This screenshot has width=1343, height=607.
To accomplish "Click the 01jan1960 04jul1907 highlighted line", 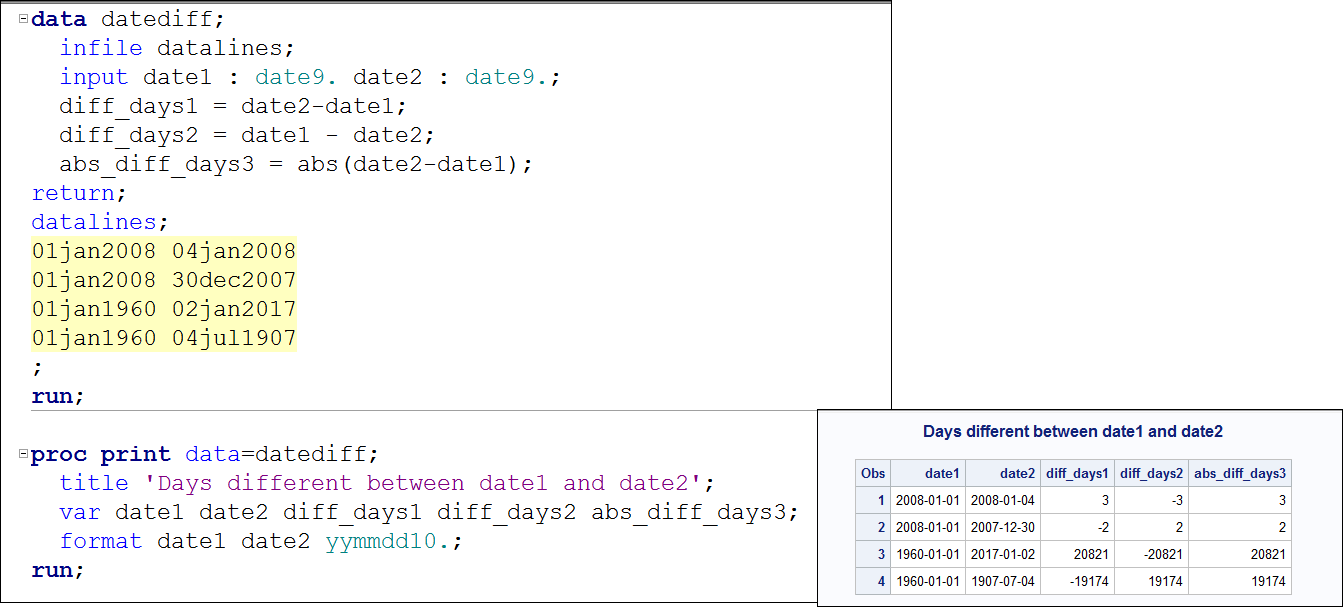I will click(162, 337).
